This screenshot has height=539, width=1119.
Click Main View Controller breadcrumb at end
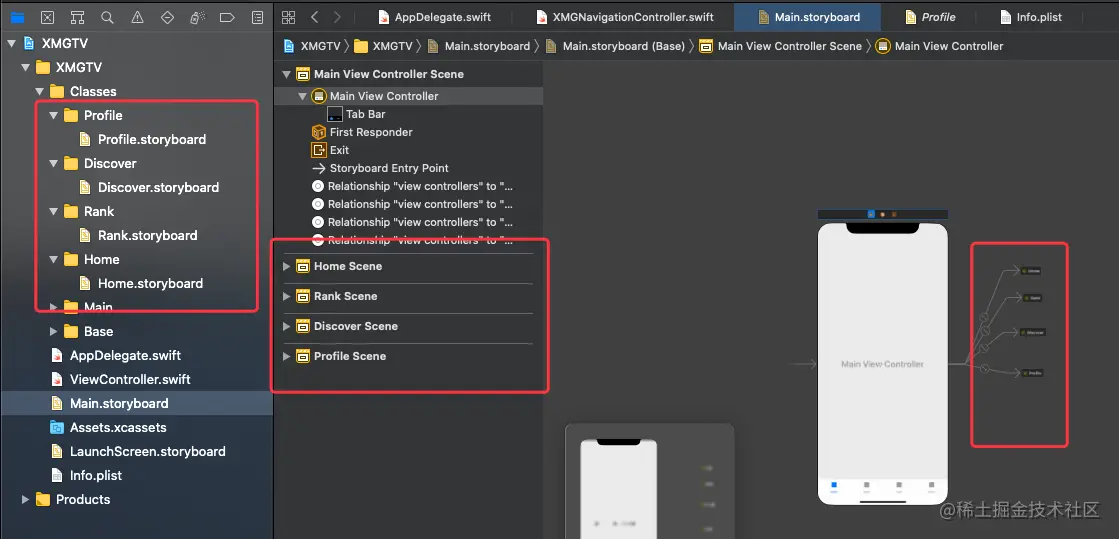pos(940,46)
